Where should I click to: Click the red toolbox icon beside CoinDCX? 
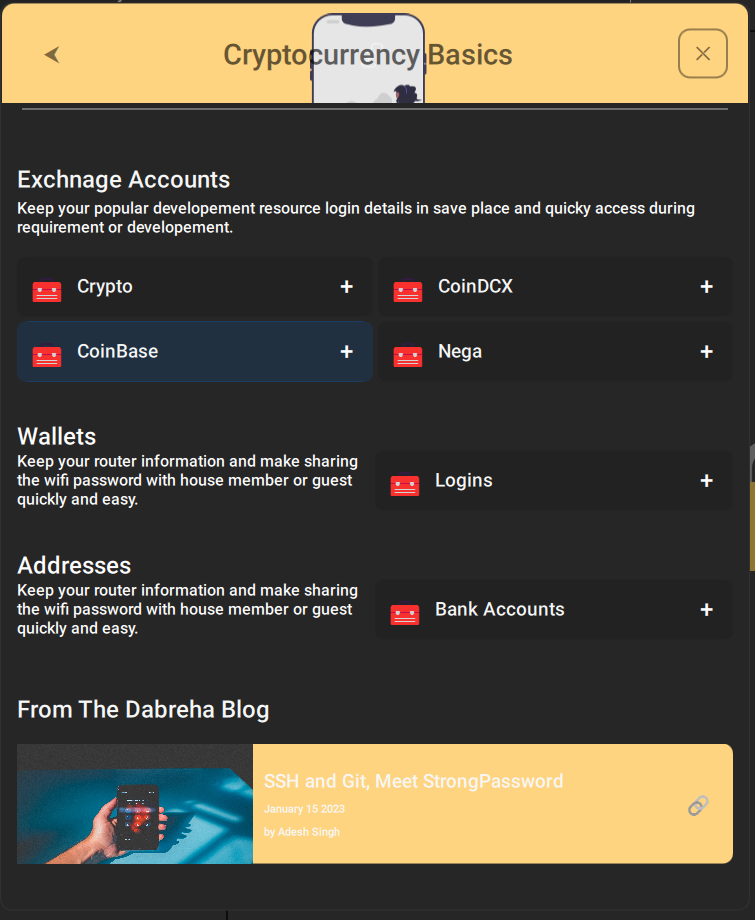pos(408,290)
